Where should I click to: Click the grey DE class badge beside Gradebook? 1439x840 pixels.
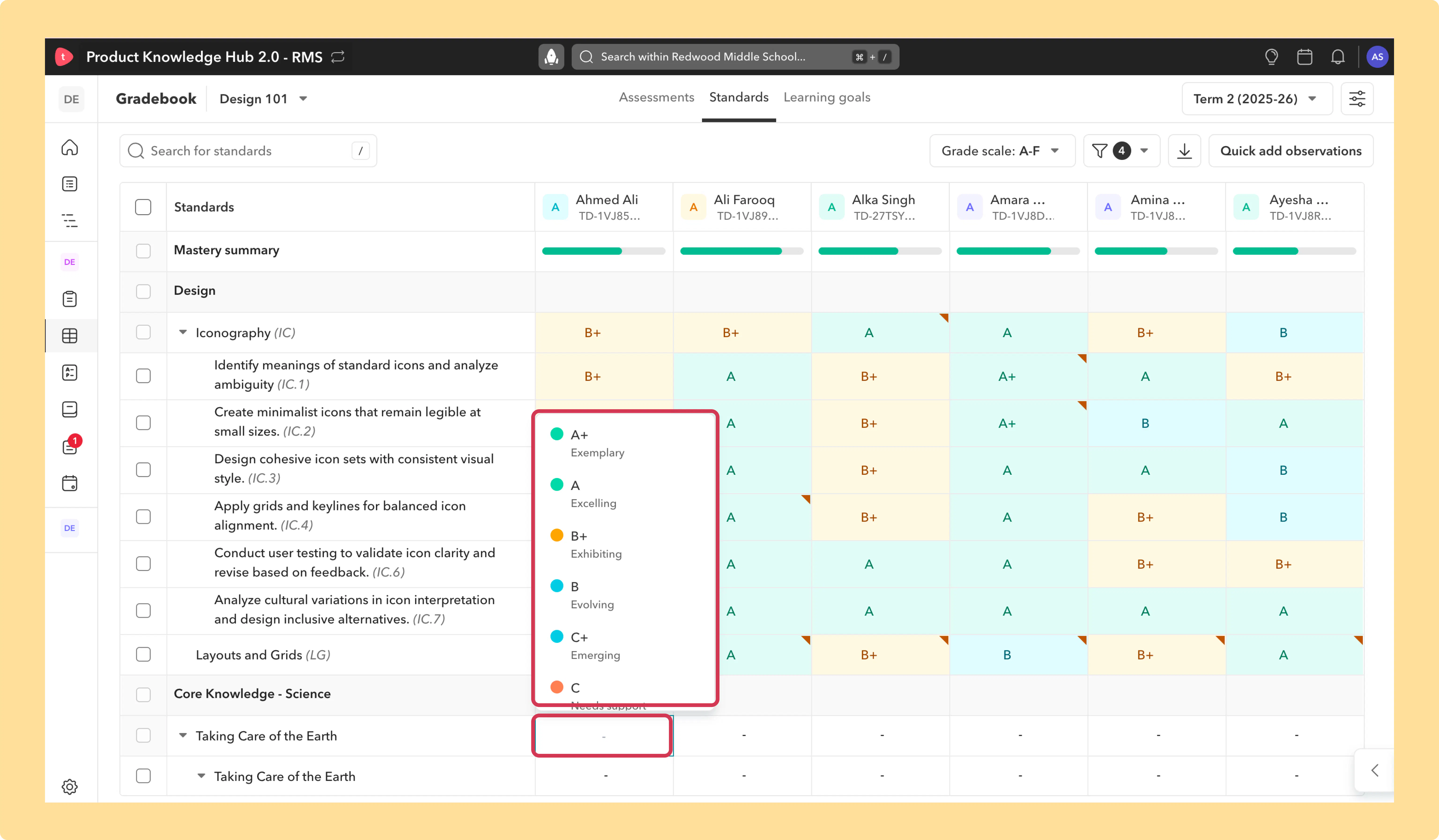tap(71, 99)
